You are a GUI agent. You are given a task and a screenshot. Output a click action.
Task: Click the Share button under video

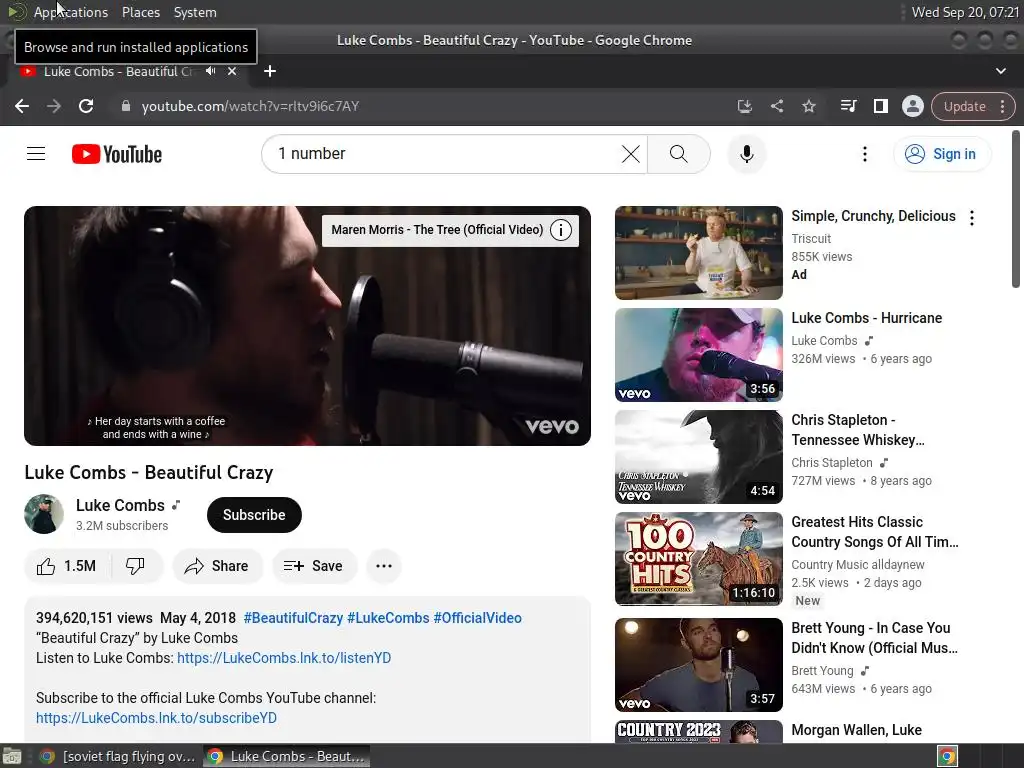217,566
